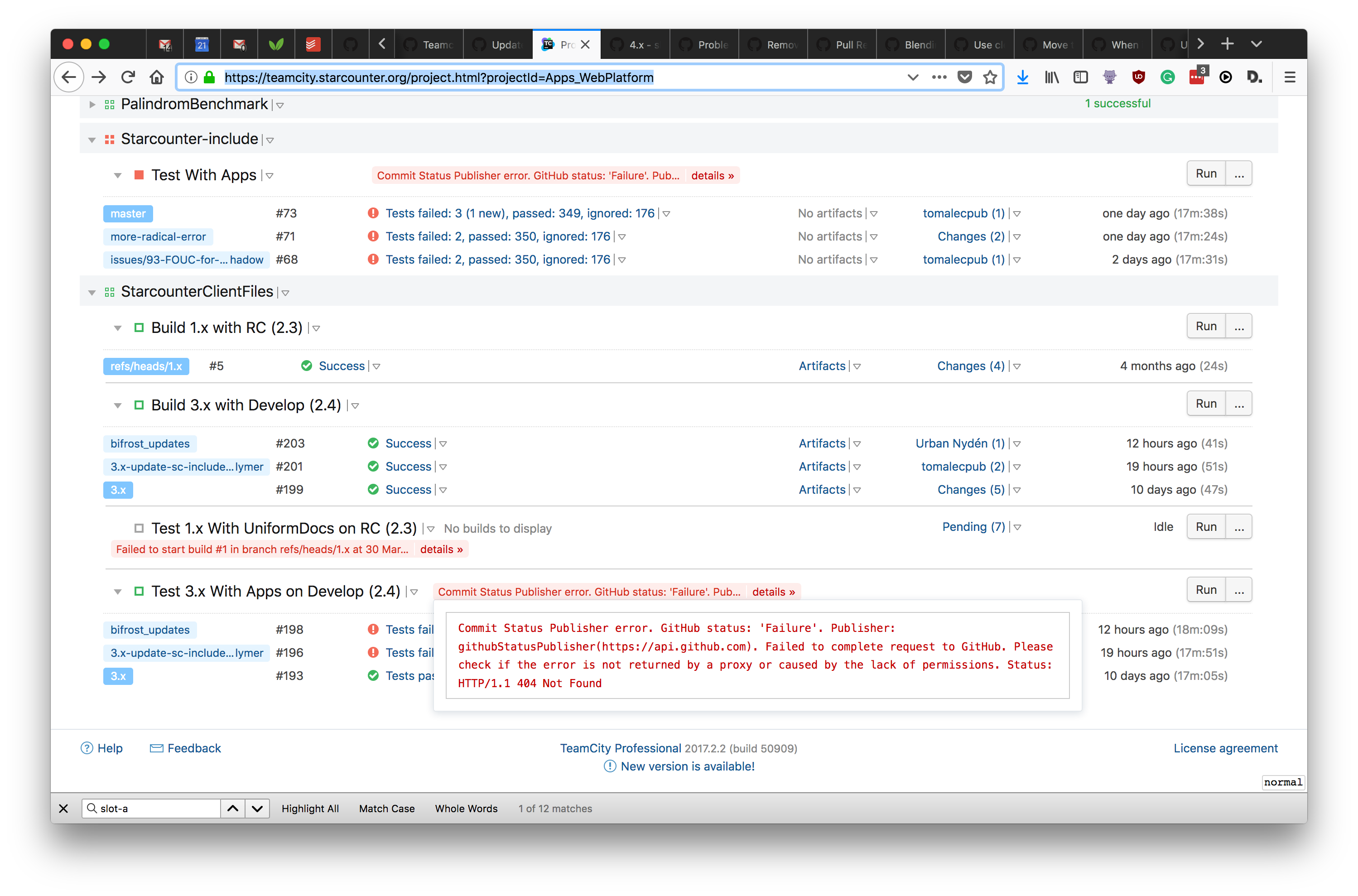Click New version is available link
The width and height of the screenshot is (1358, 896).
[687, 766]
